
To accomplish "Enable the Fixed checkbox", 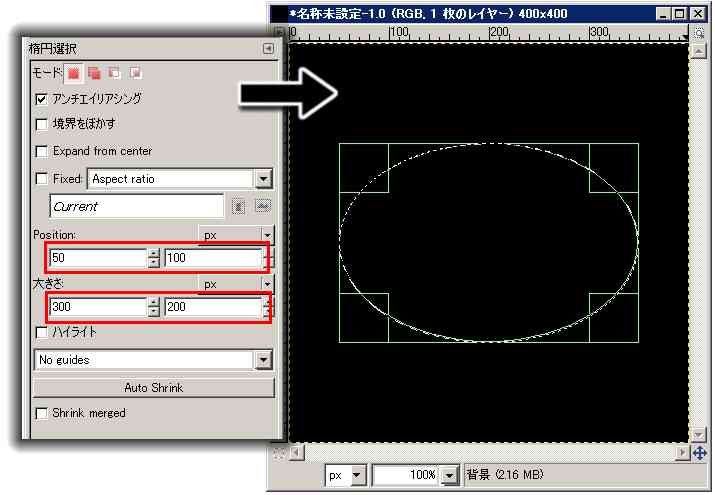I will [41, 179].
